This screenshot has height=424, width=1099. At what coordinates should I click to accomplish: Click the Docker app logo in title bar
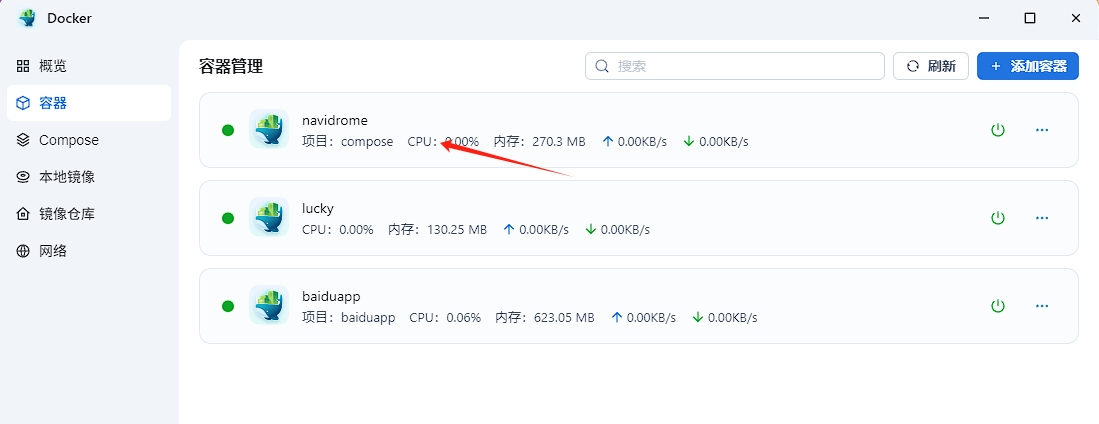click(x=27, y=18)
